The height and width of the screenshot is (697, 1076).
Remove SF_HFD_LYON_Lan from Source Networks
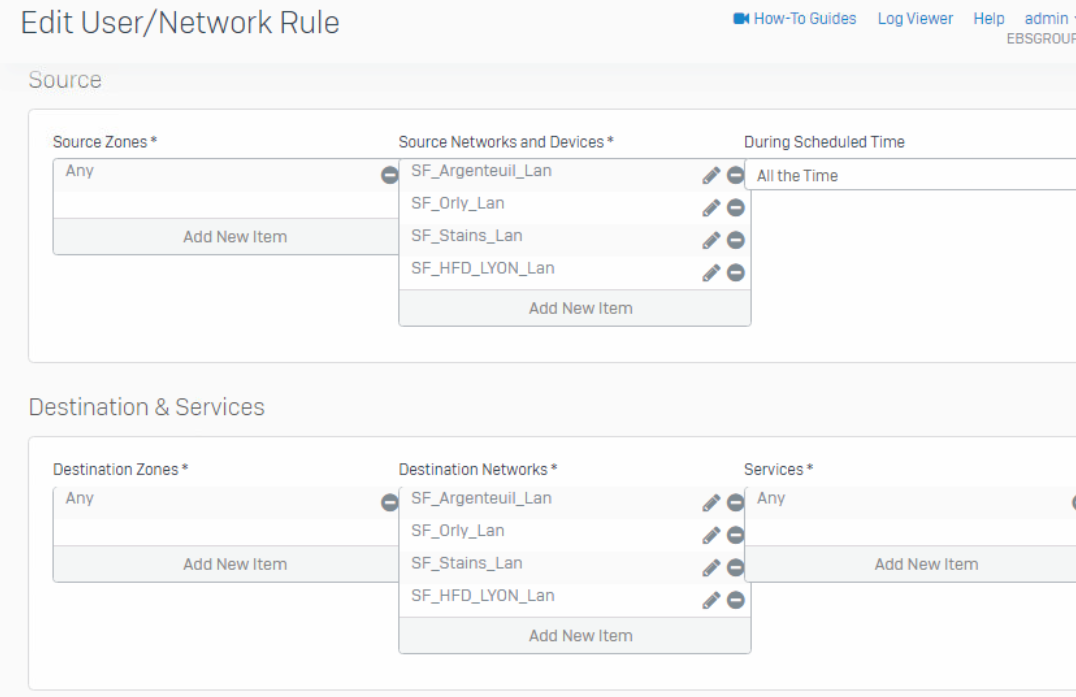coord(735,273)
